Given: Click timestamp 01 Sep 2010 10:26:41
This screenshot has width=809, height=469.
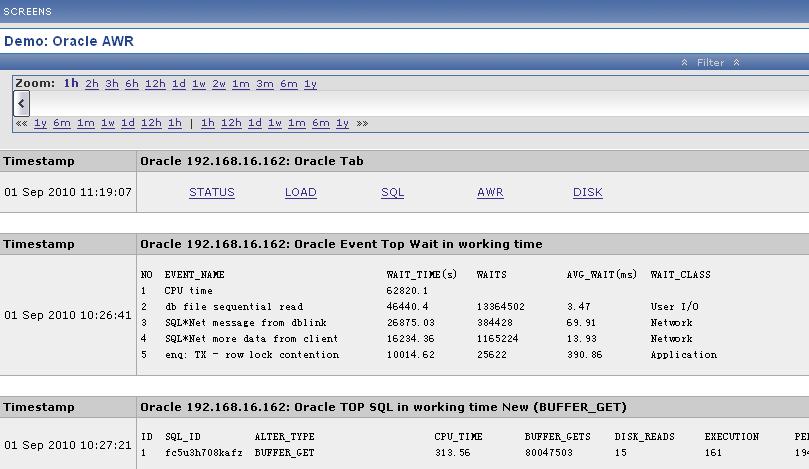Looking at the screenshot, I should coord(68,315).
